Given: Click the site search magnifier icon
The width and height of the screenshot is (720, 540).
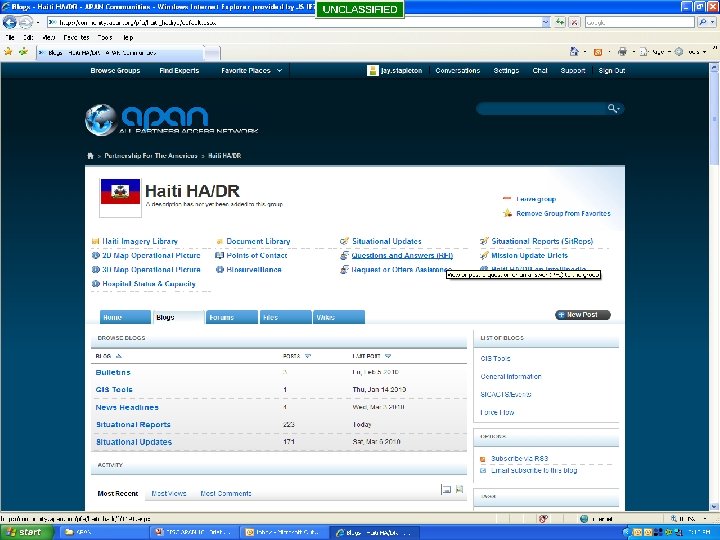Looking at the screenshot, I should click(x=612, y=108).
